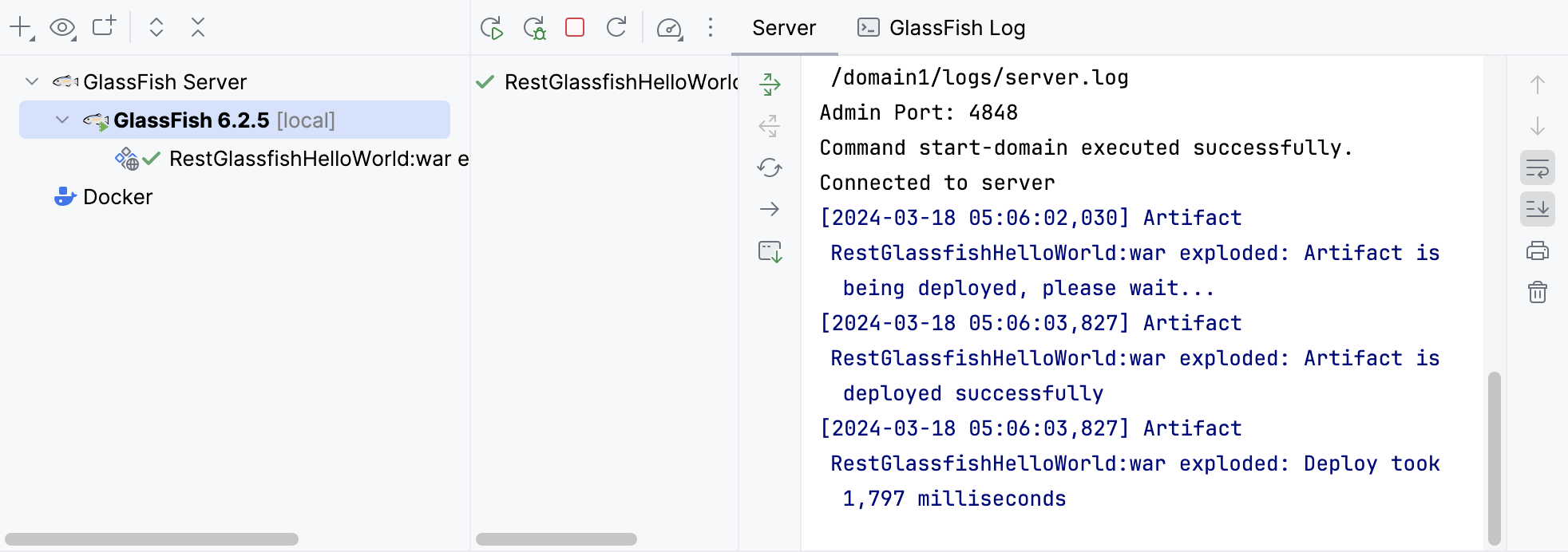1568x552 pixels.
Task: Select the Docker service node
Action: [117, 197]
